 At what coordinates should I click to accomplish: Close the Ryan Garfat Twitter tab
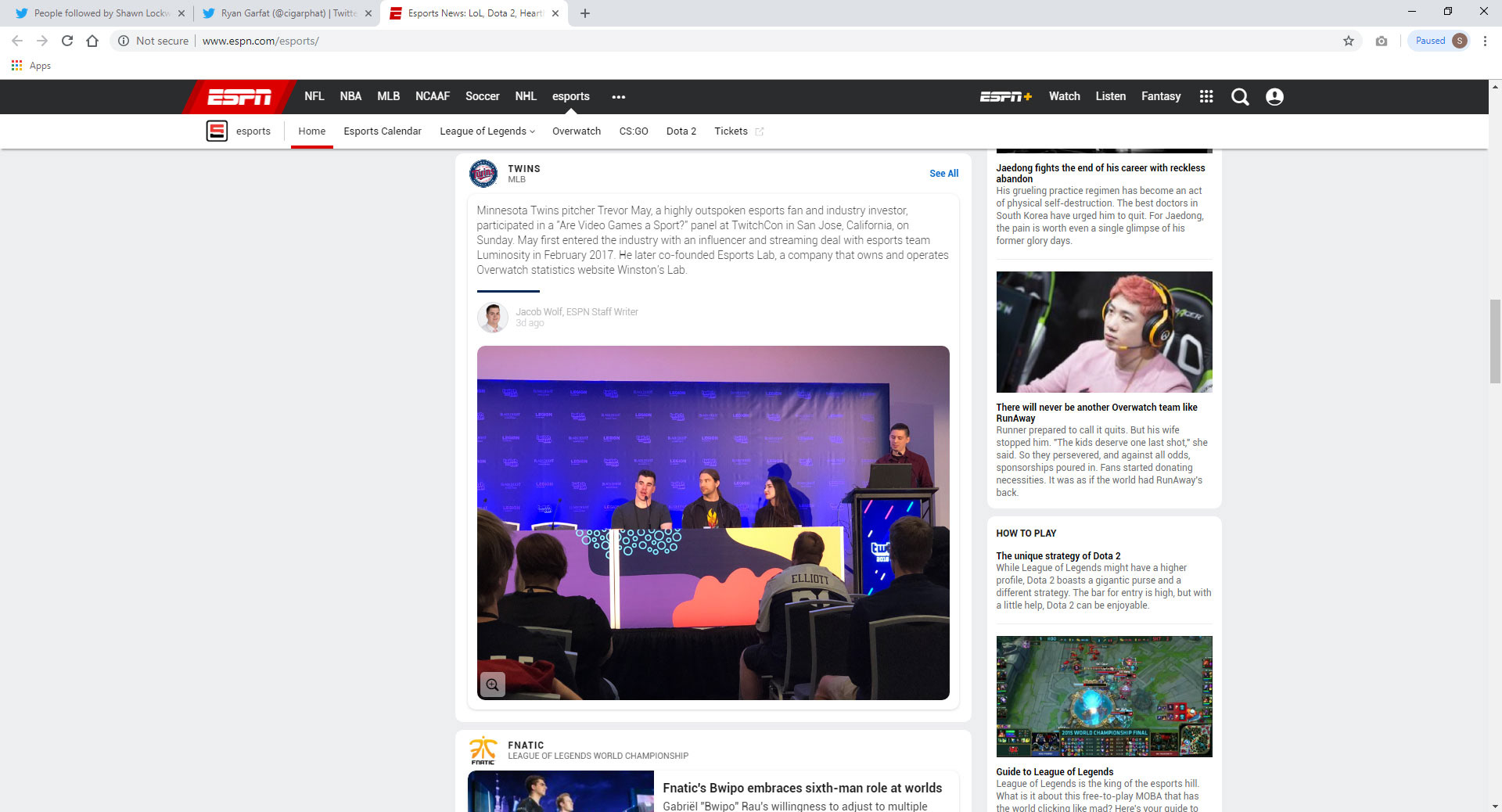368,13
